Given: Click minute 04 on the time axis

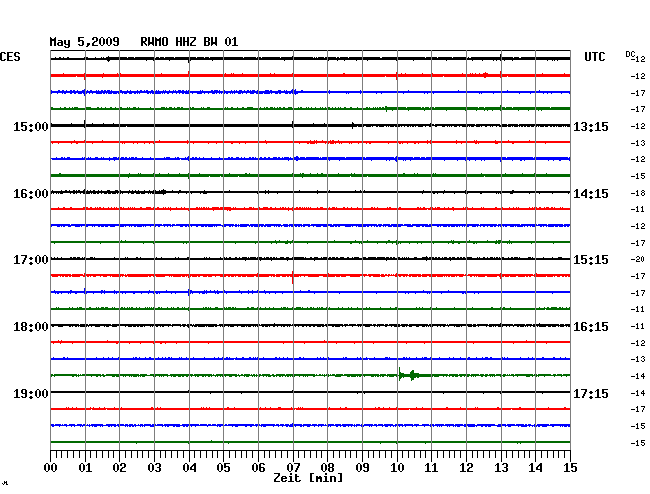Looking at the screenshot, I should point(189,468).
